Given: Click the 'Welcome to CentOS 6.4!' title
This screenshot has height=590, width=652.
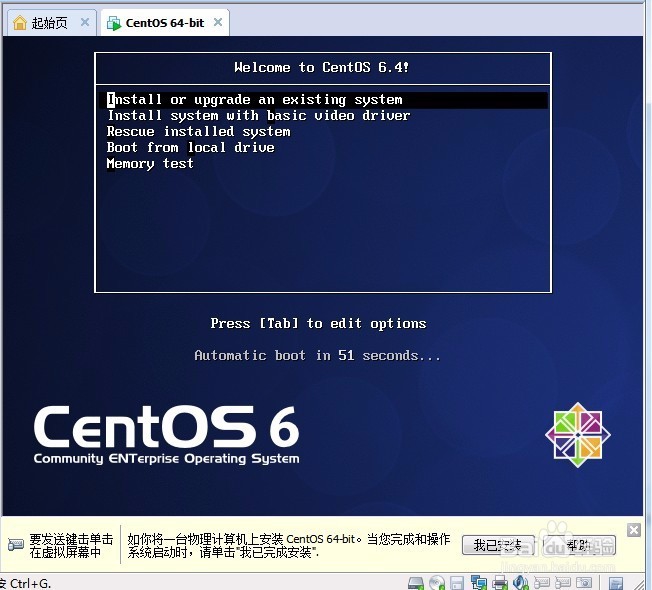Looking at the screenshot, I should tap(322, 67).
